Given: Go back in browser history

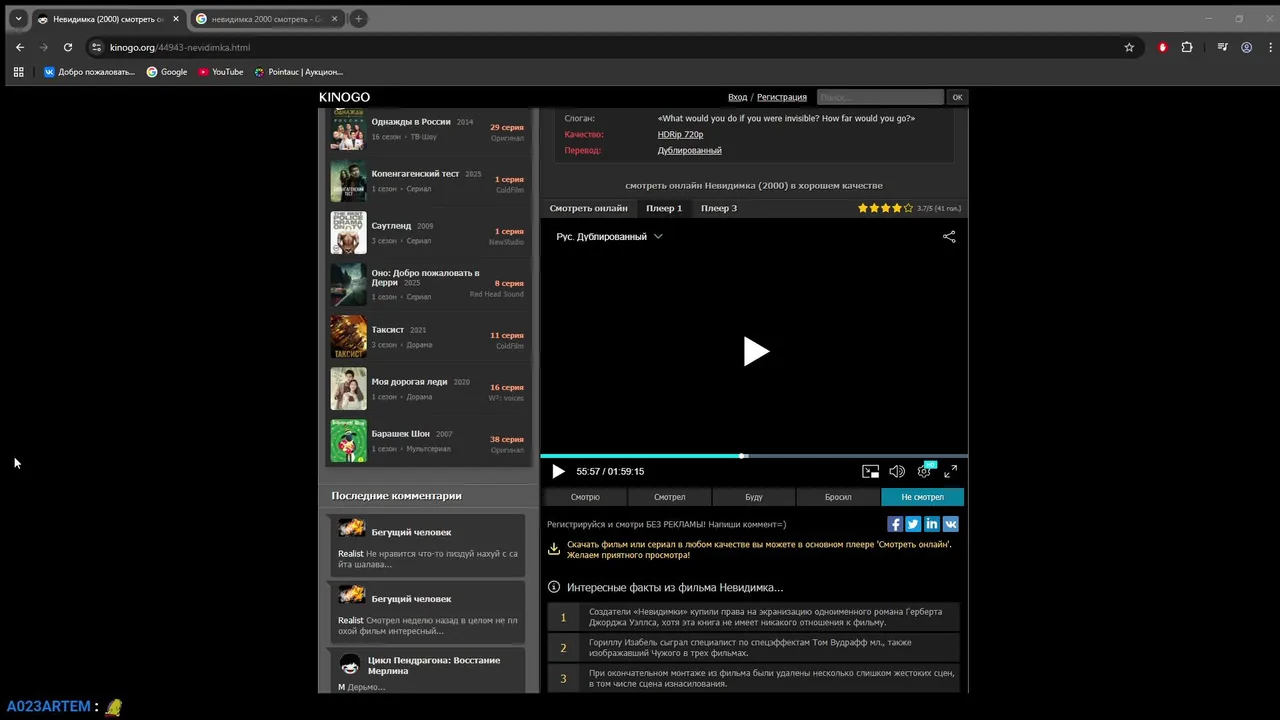Looking at the screenshot, I should click(20, 47).
